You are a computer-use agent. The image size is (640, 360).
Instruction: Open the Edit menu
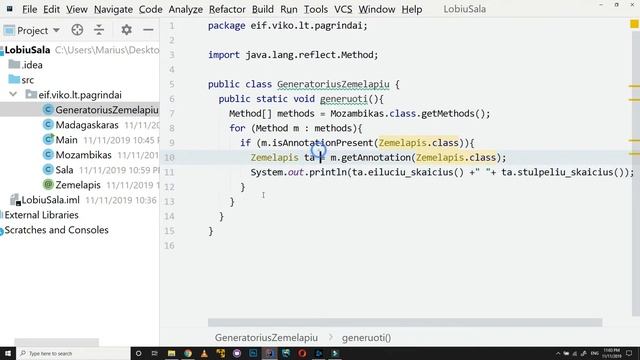tap(51, 9)
